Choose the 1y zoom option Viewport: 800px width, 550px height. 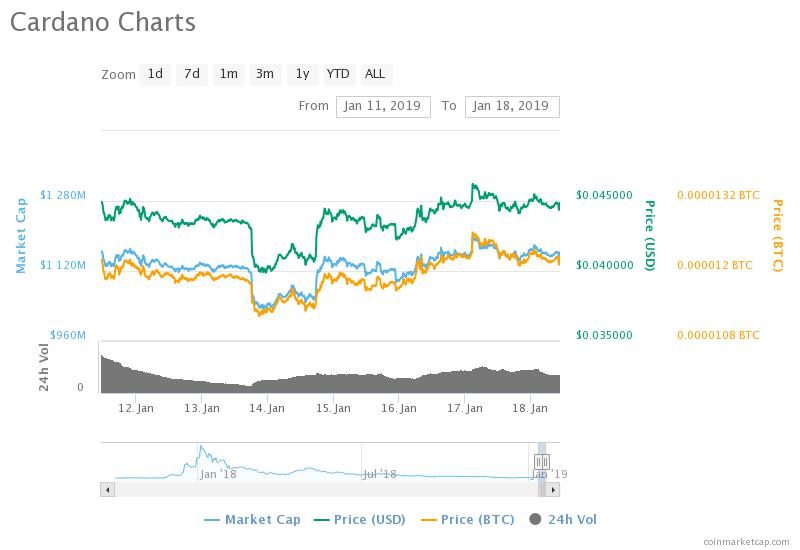click(303, 74)
